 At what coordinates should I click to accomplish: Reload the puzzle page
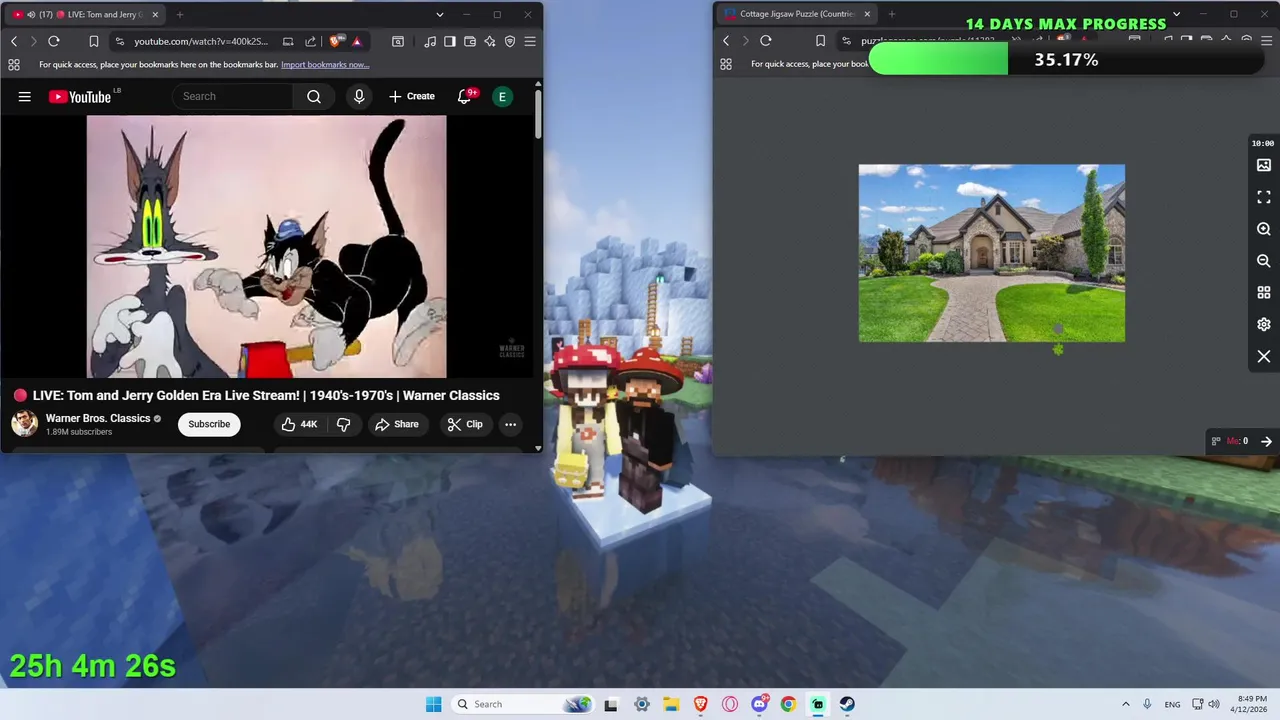[766, 41]
